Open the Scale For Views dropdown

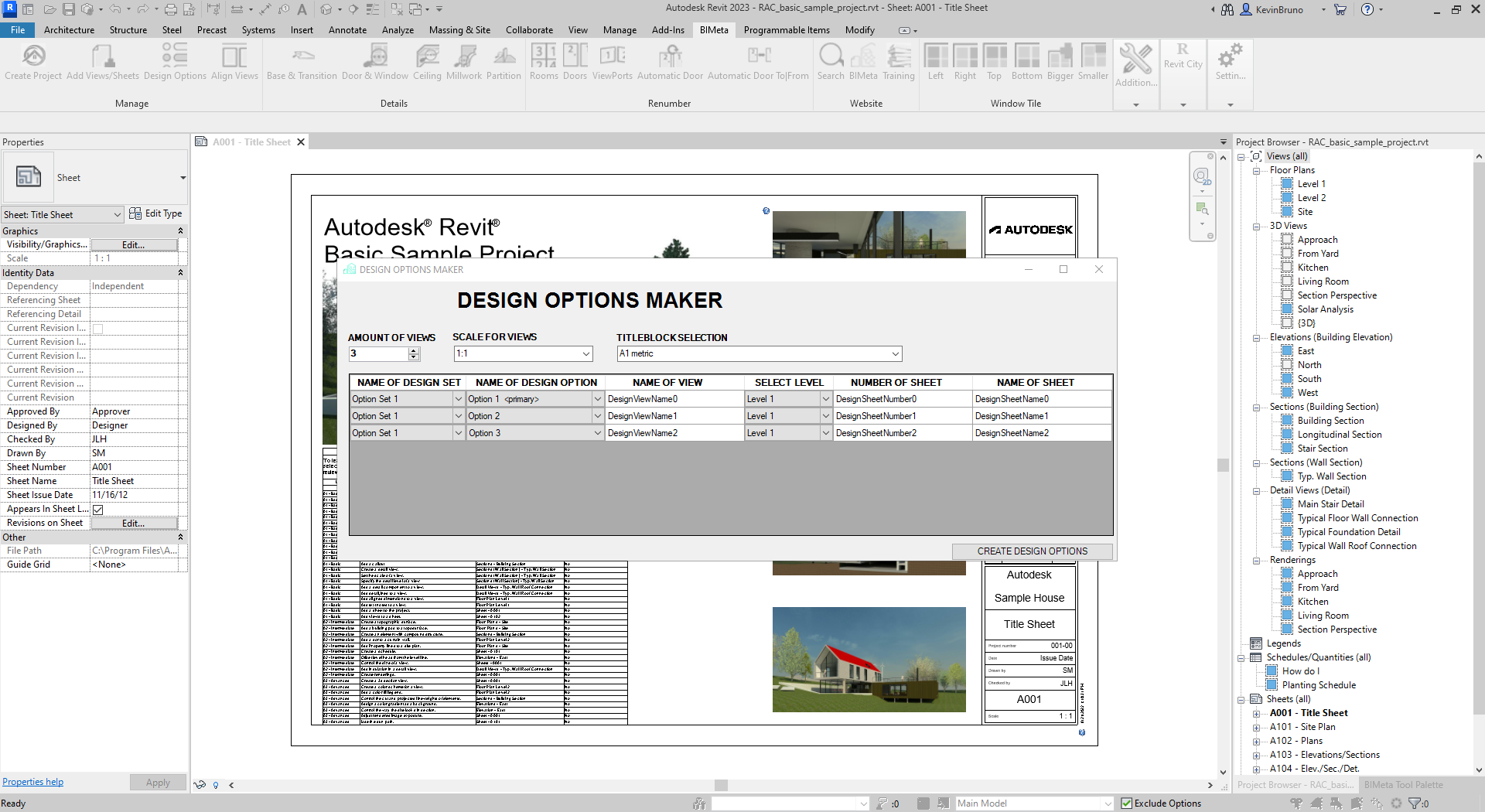[x=586, y=353]
